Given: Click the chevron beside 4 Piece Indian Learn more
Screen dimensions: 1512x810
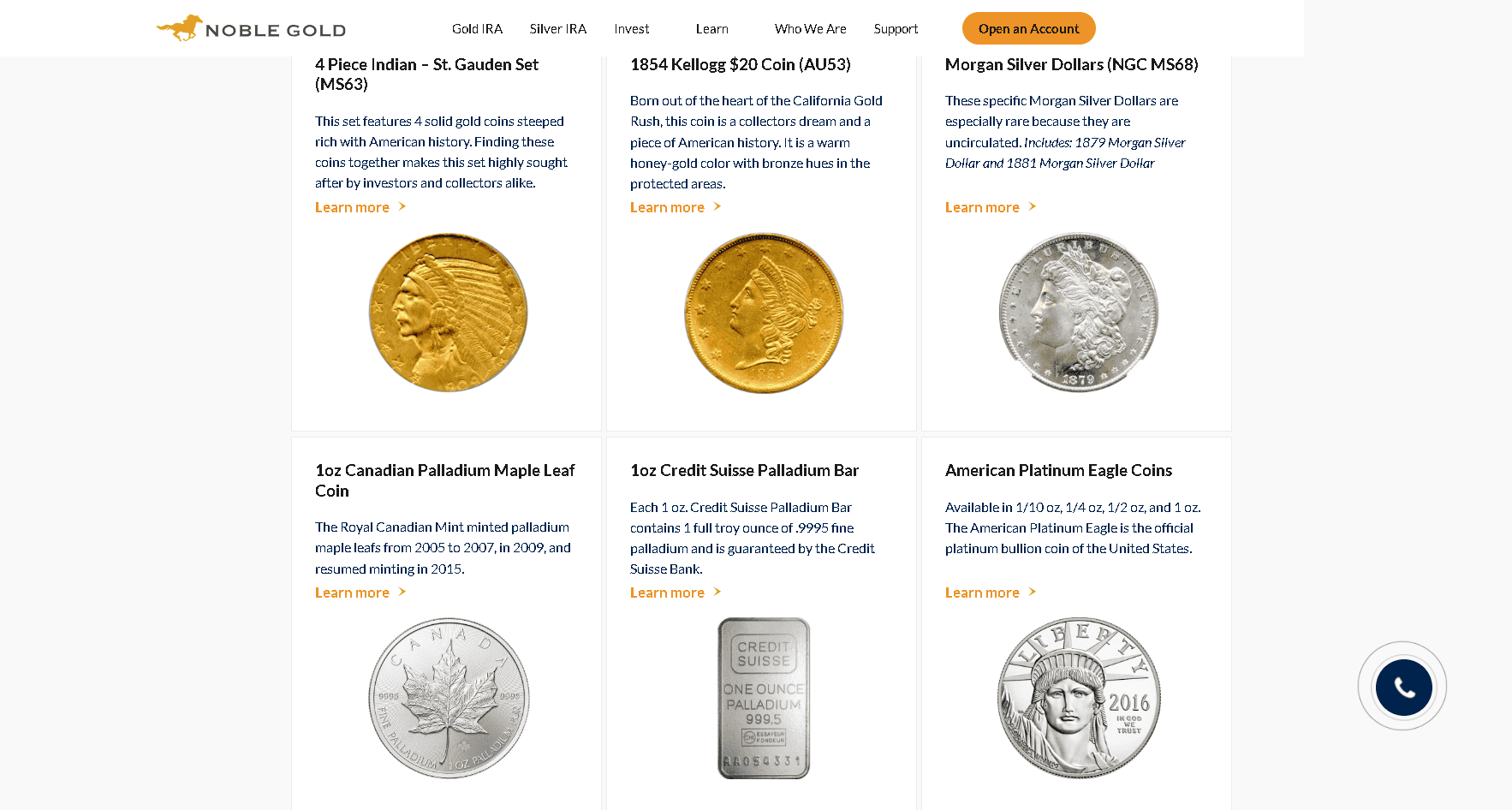Looking at the screenshot, I should point(401,206).
